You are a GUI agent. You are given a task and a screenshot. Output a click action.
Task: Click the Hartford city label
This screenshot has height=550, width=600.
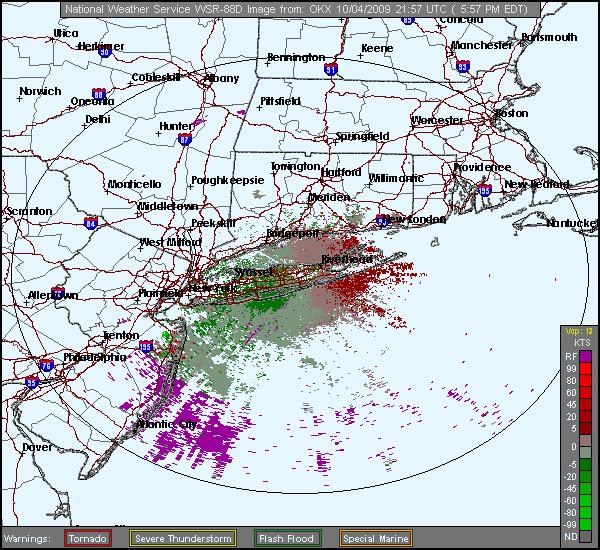pyautogui.click(x=341, y=173)
